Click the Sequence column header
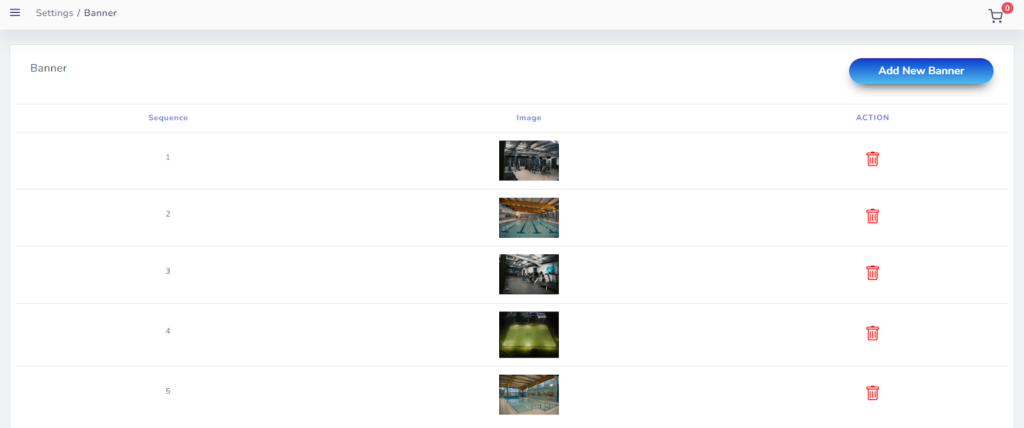1024x428 pixels. [x=168, y=118]
